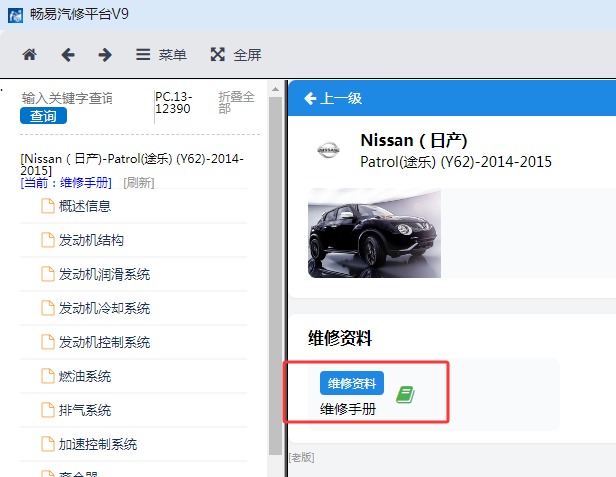Open 发动机冷却系统 section
Image resolution: width=616 pixels, height=477 pixels.
click(x=104, y=308)
